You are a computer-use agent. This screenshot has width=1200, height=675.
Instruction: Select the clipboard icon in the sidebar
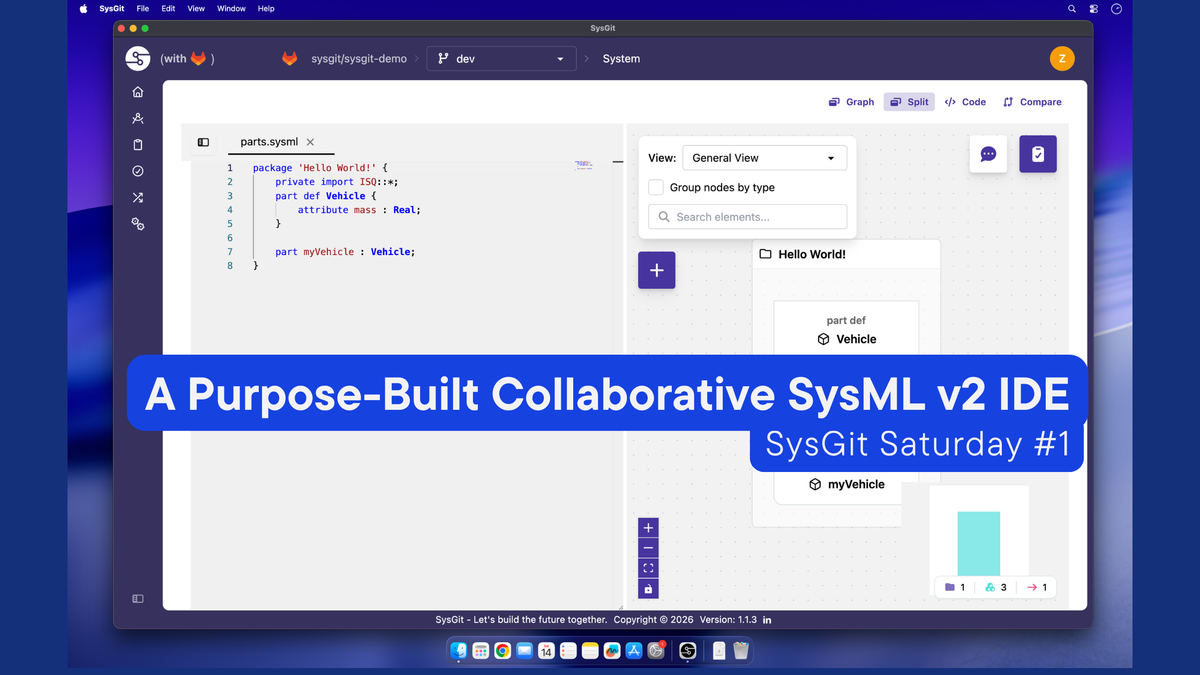(137, 144)
